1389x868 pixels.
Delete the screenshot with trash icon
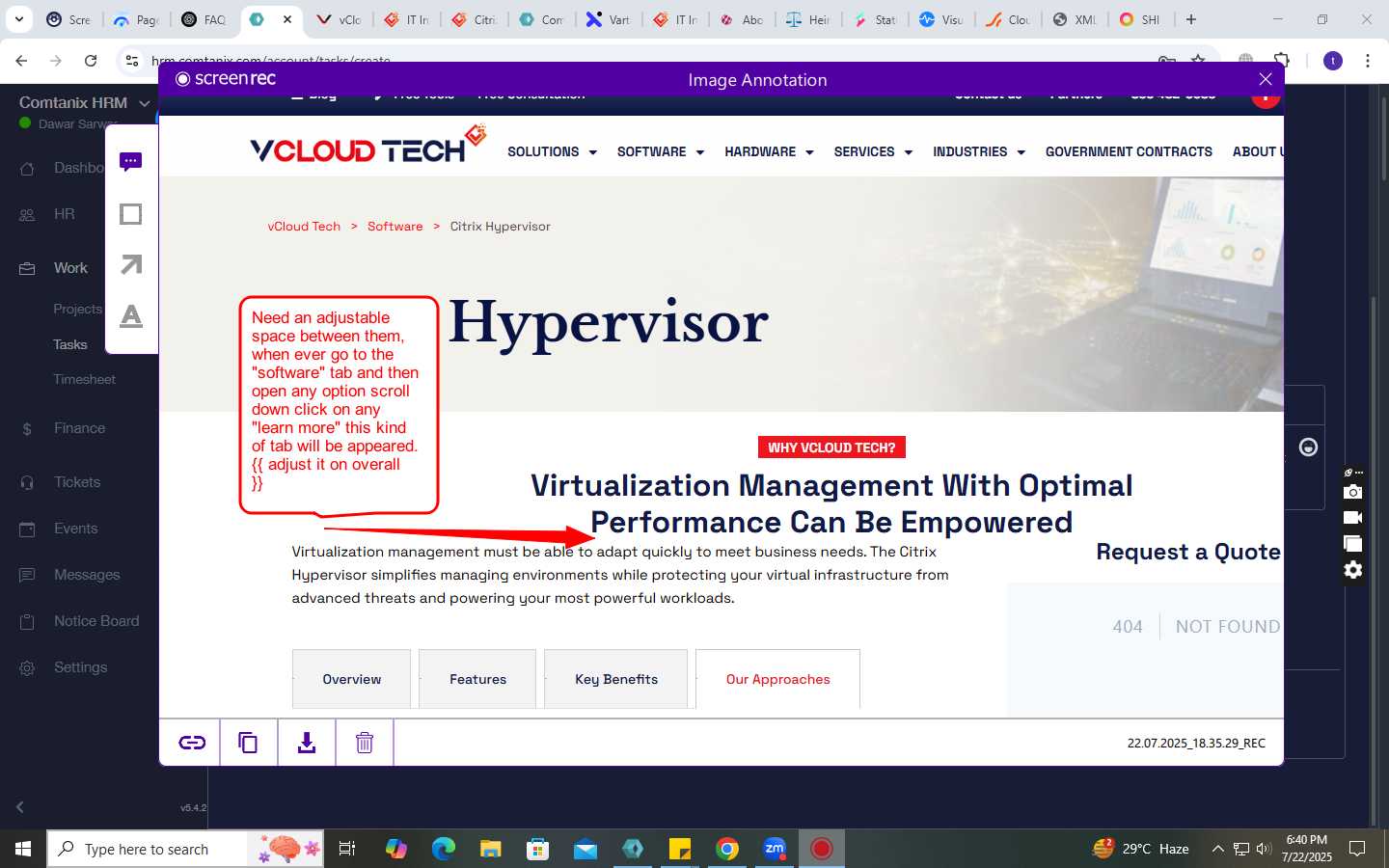(x=365, y=743)
